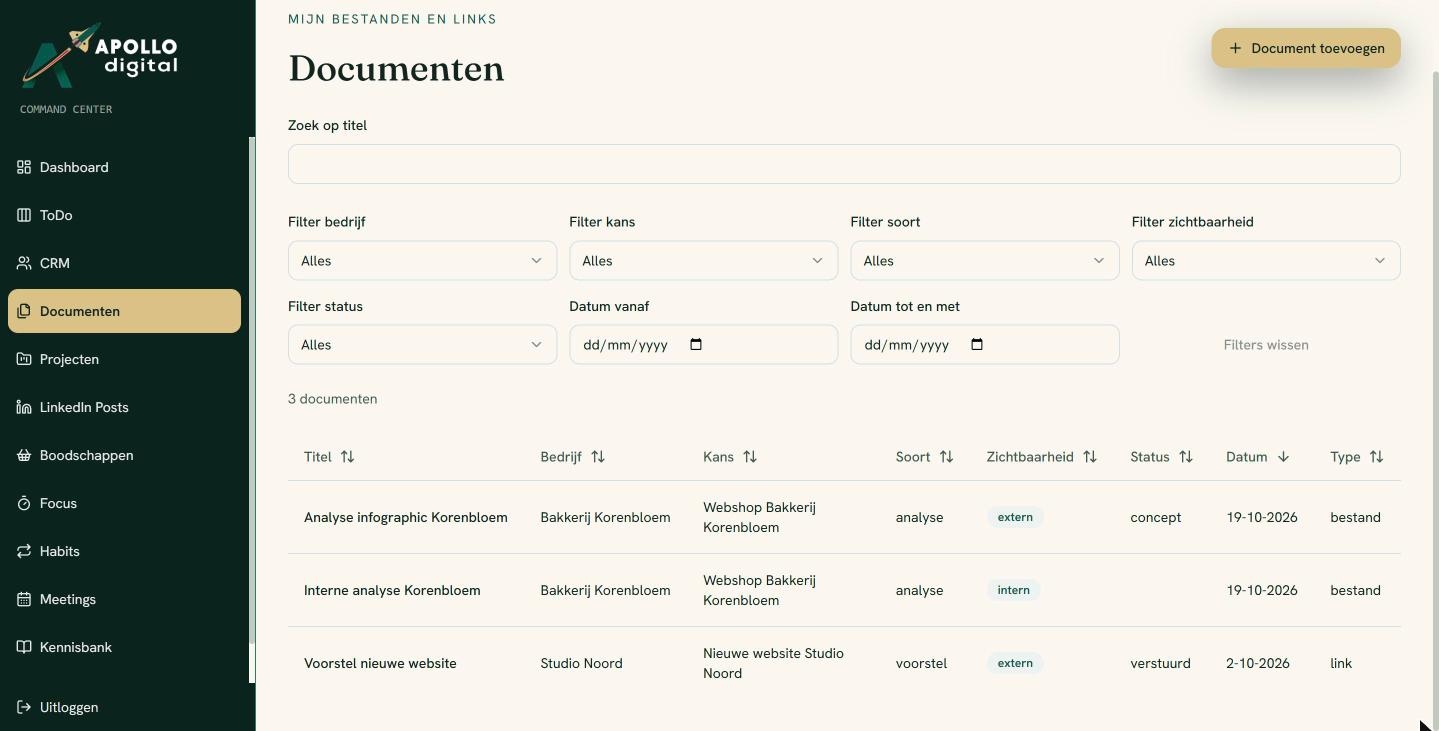Sort by Status using arrows icon

(1186, 457)
